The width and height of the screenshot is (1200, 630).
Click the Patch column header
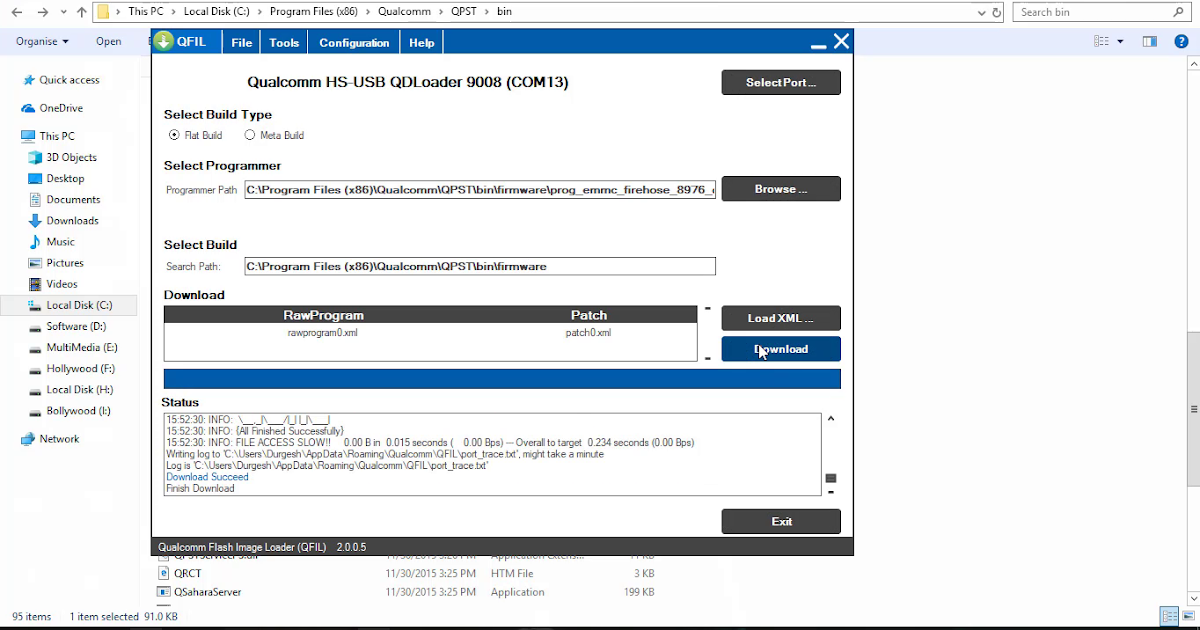point(589,314)
